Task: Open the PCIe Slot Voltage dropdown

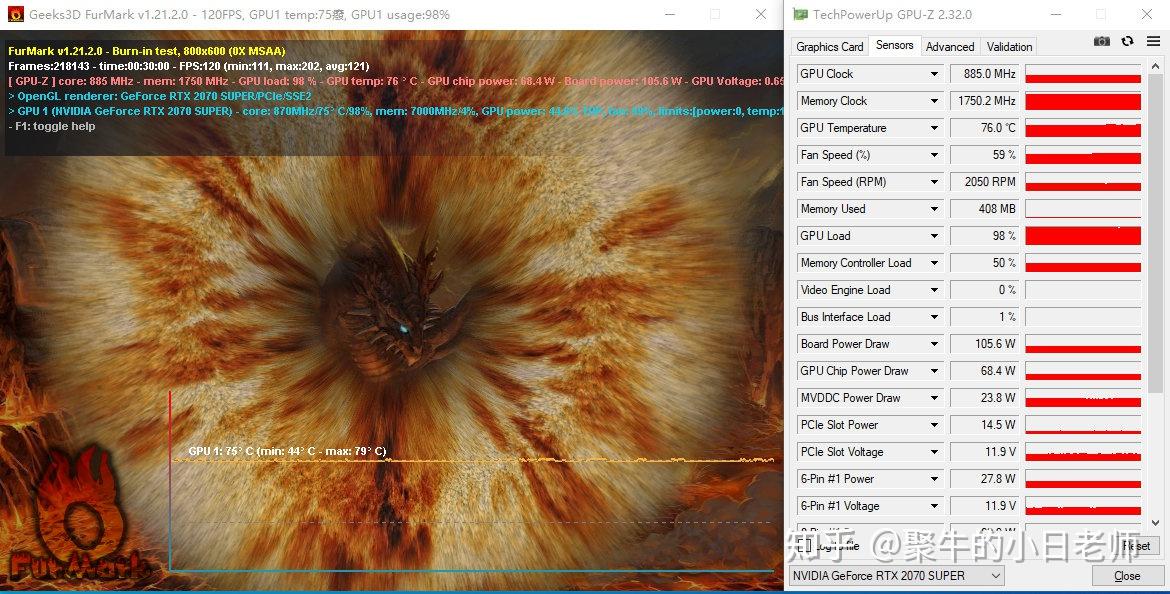Action: (934, 451)
